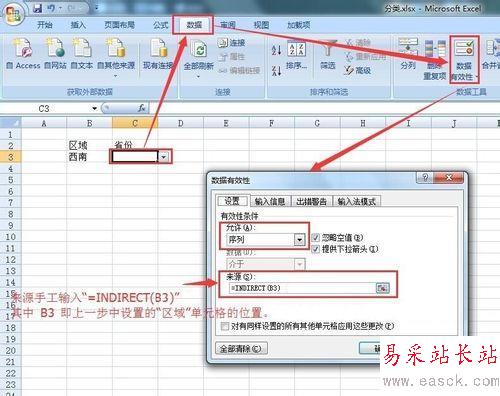Open Properties (属性) in connections group
The height and width of the screenshot is (396, 500).
click(x=231, y=57)
